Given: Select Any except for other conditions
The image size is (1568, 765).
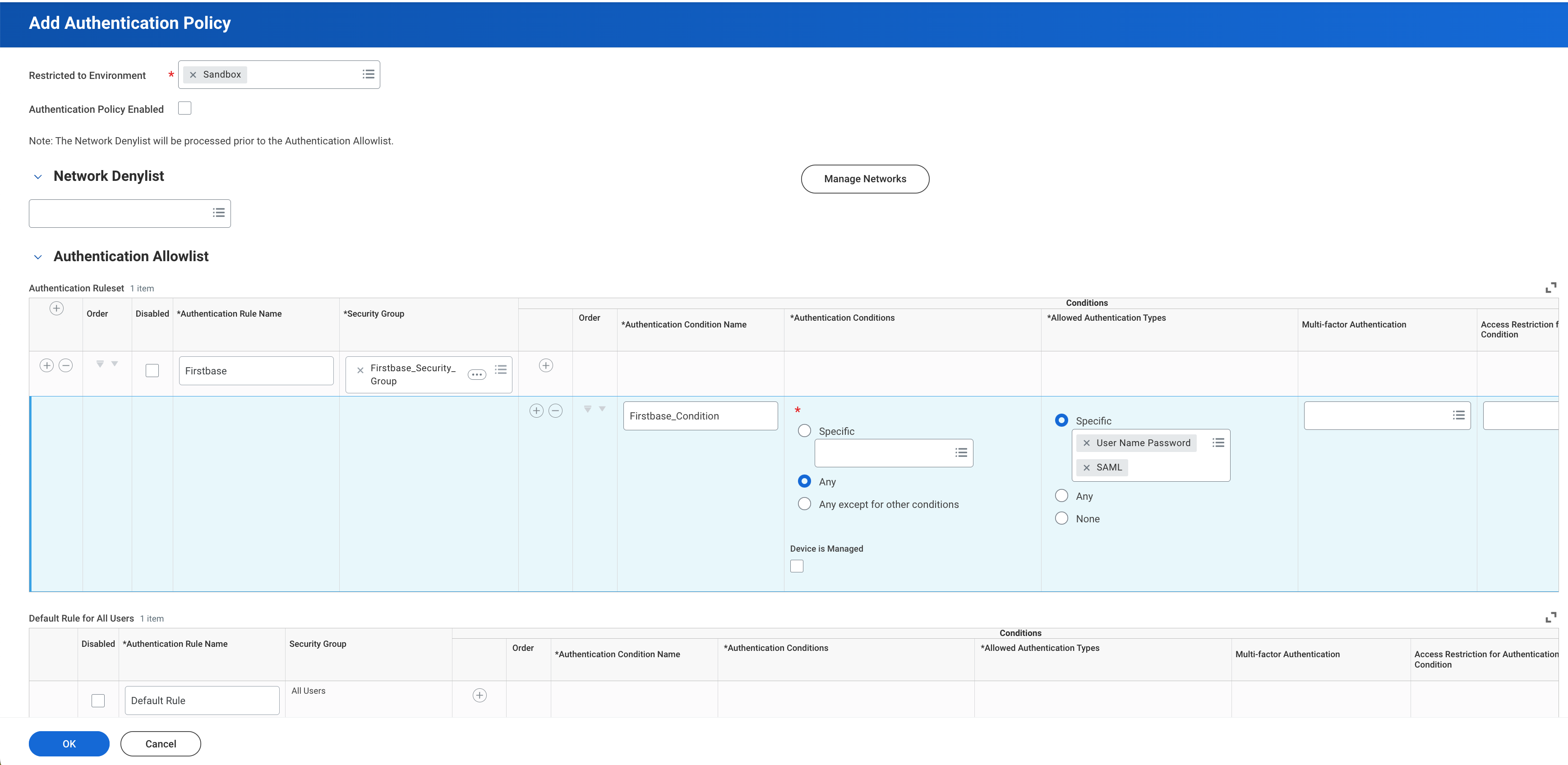Looking at the screenshot, I should click(804, 504).
